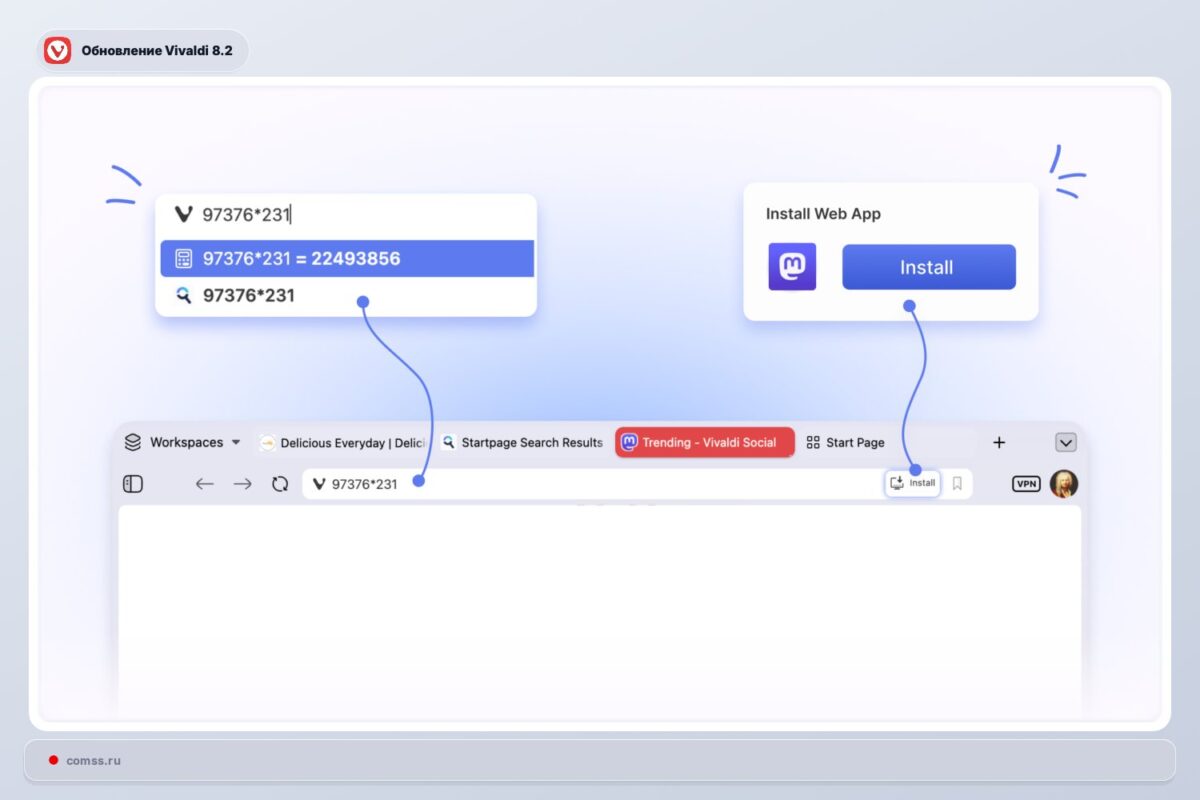This screenshot has width=1200, height=800.
Task: Click the Mastodon favicon on Trending tab
Action: [x=630, y=442]
